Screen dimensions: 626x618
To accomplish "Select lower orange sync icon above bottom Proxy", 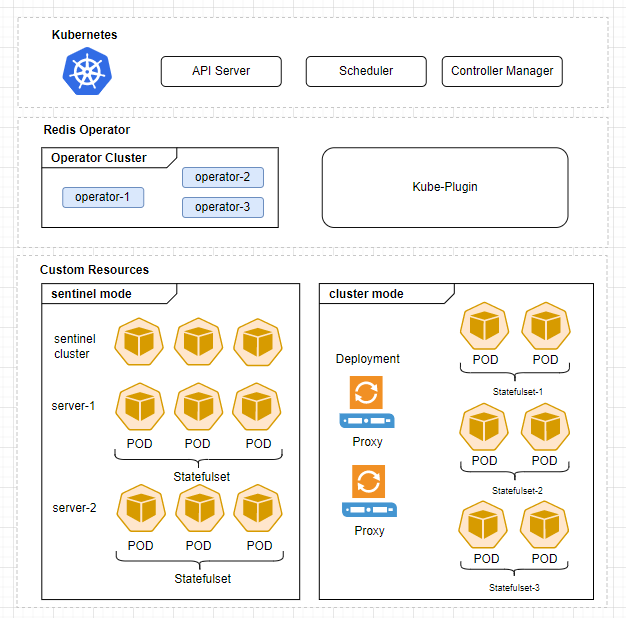I will point(368,481).
